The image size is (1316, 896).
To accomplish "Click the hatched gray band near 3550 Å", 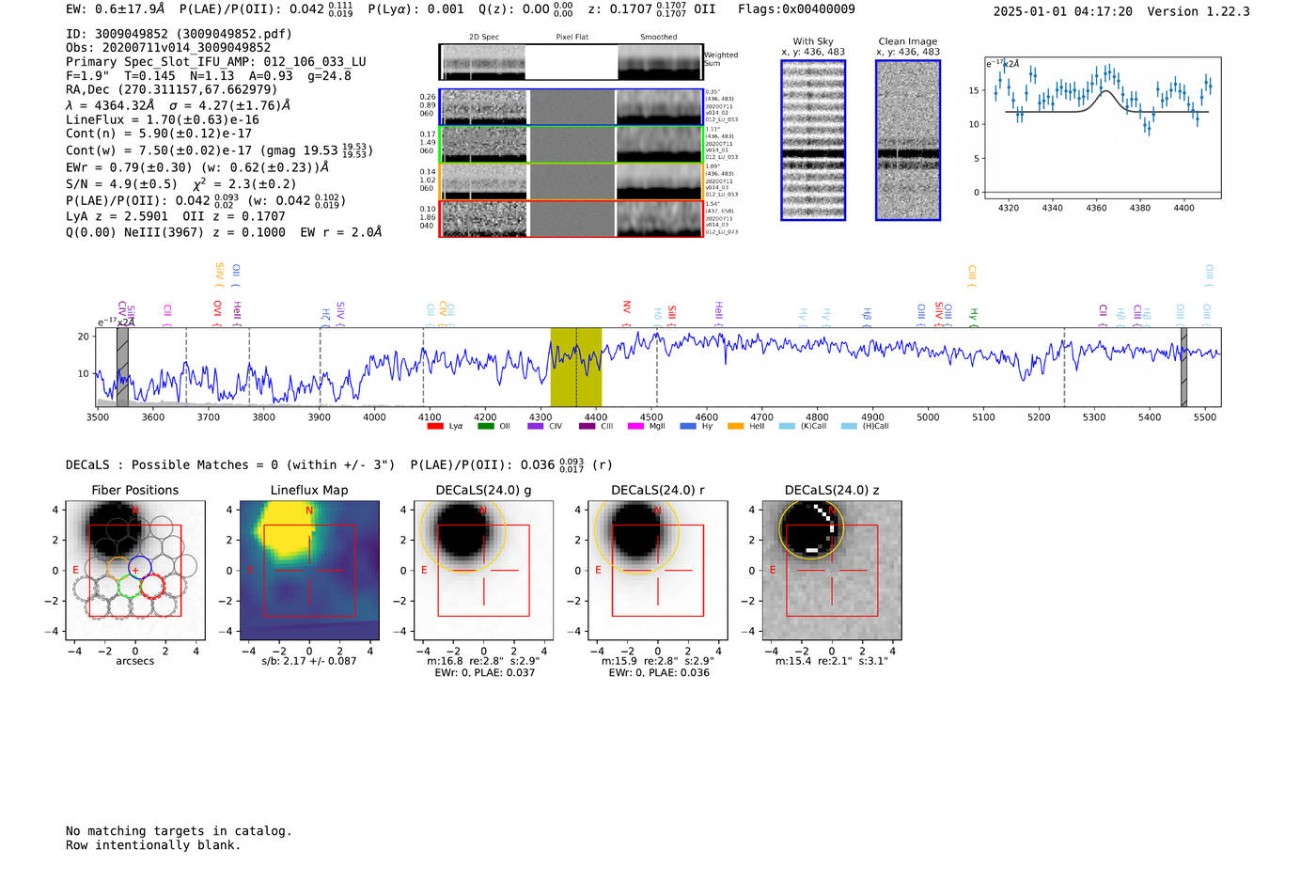I will 122,368.
